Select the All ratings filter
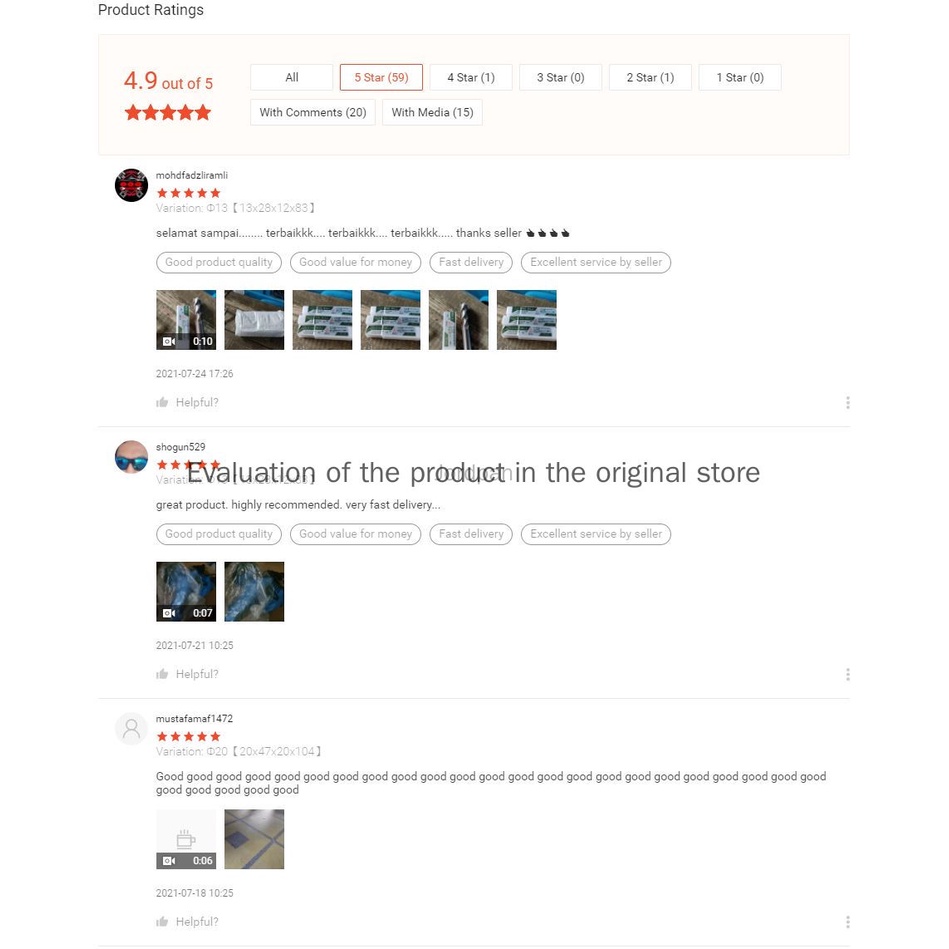949x949 pixels. click(x=292, y=77)
